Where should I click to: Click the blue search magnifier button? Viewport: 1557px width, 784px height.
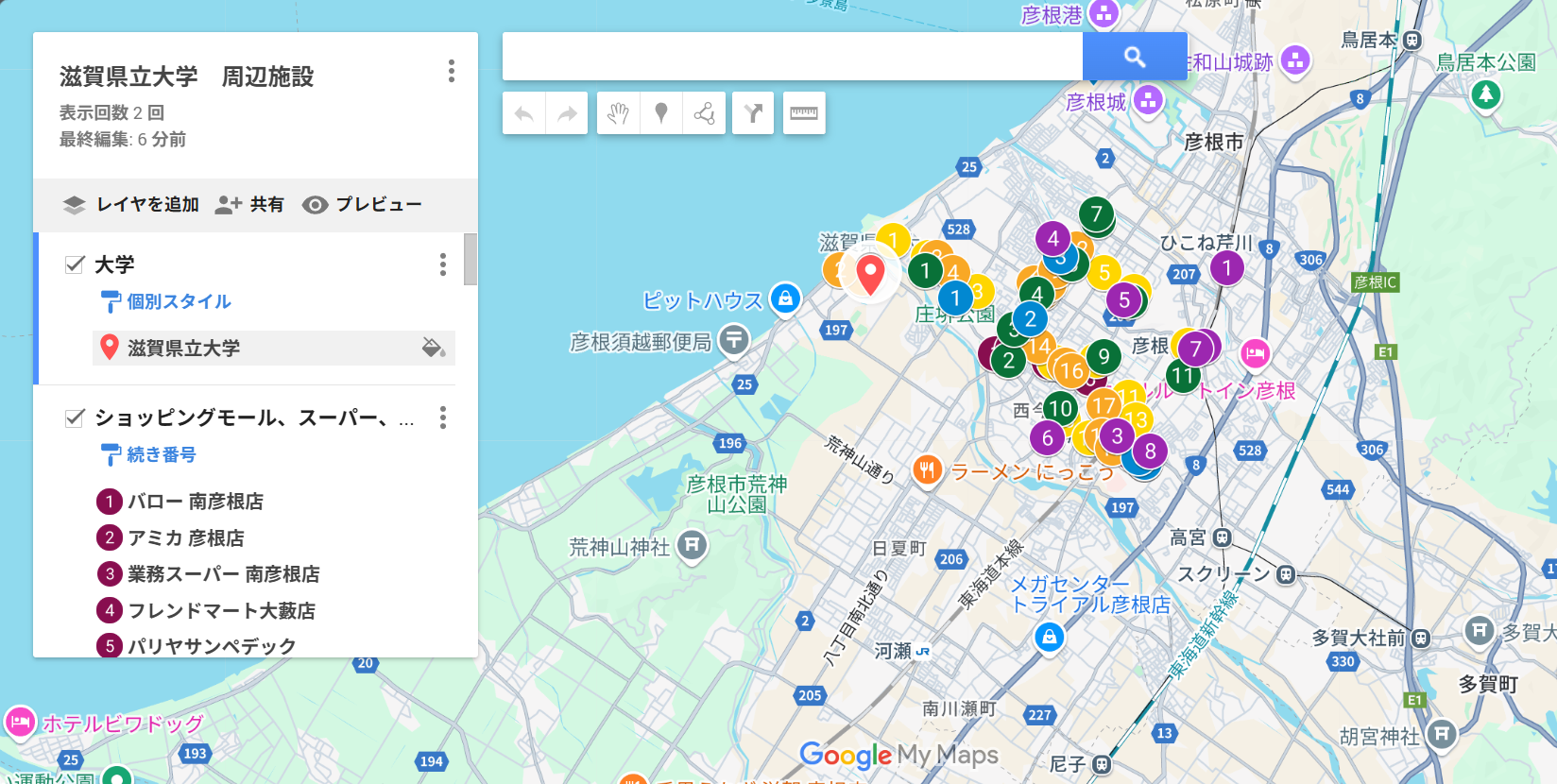pos(1135,57)
